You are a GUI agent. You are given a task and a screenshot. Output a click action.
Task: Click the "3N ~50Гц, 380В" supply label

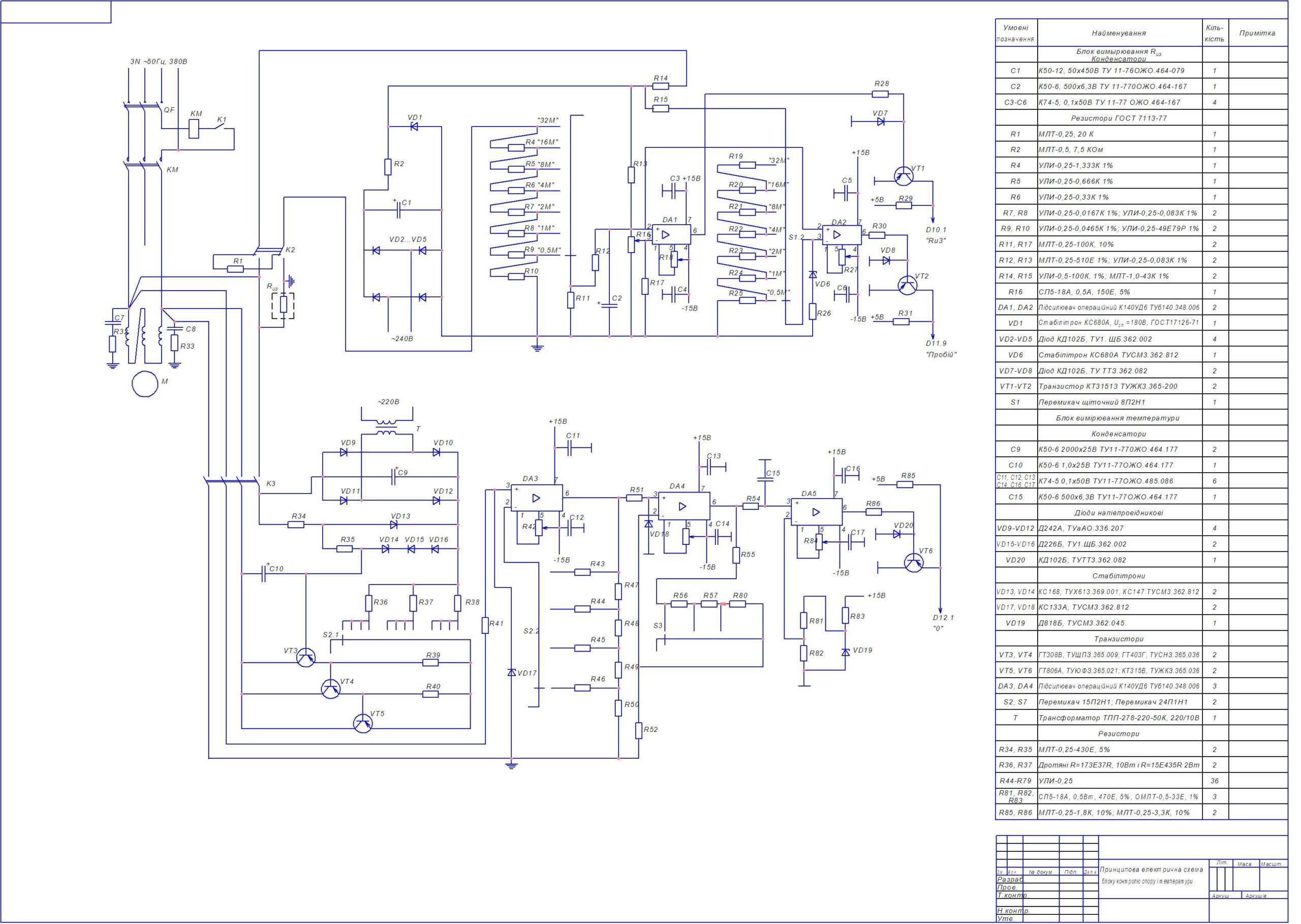159,61
